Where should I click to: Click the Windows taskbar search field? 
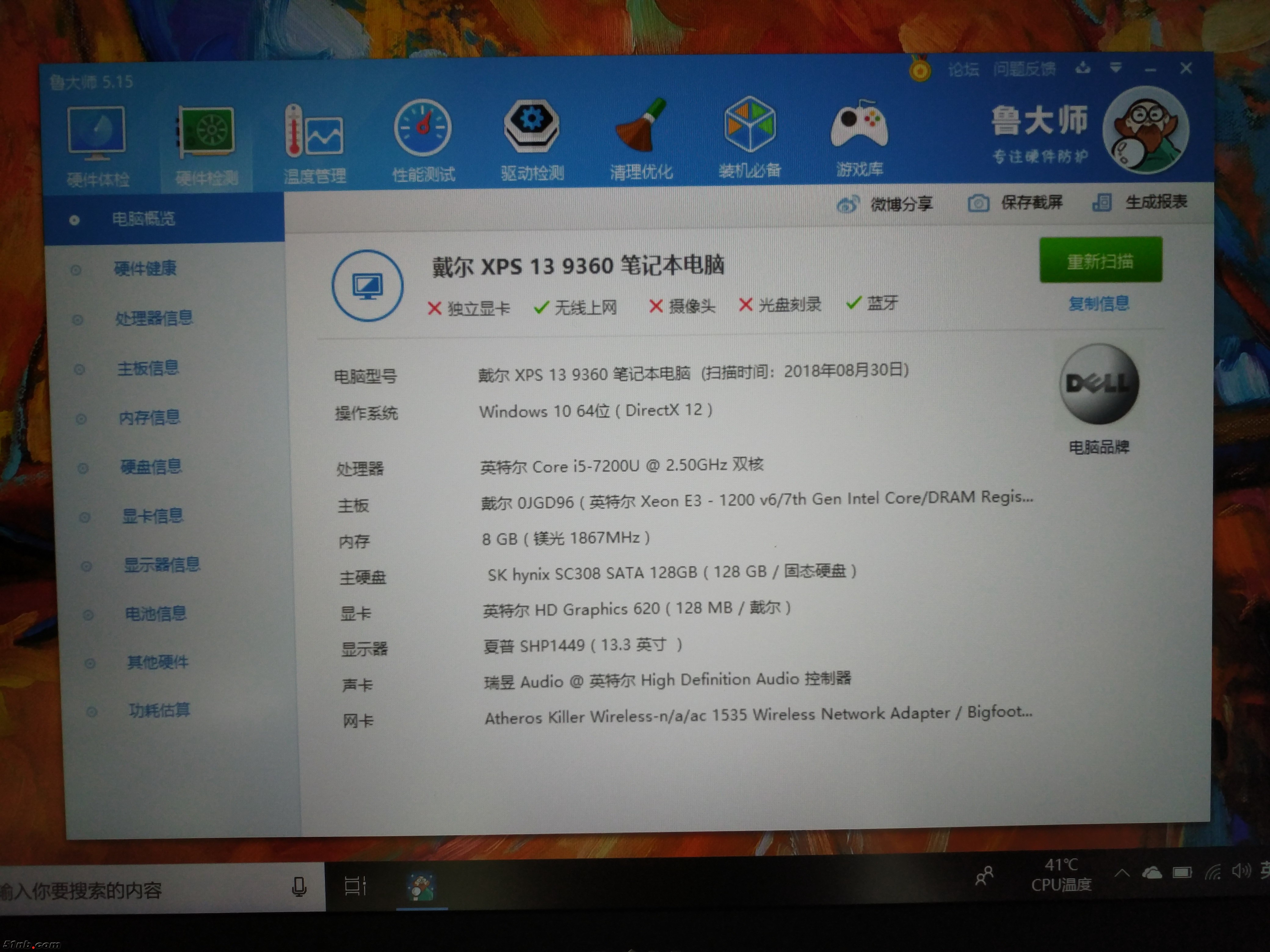point(143,889)
